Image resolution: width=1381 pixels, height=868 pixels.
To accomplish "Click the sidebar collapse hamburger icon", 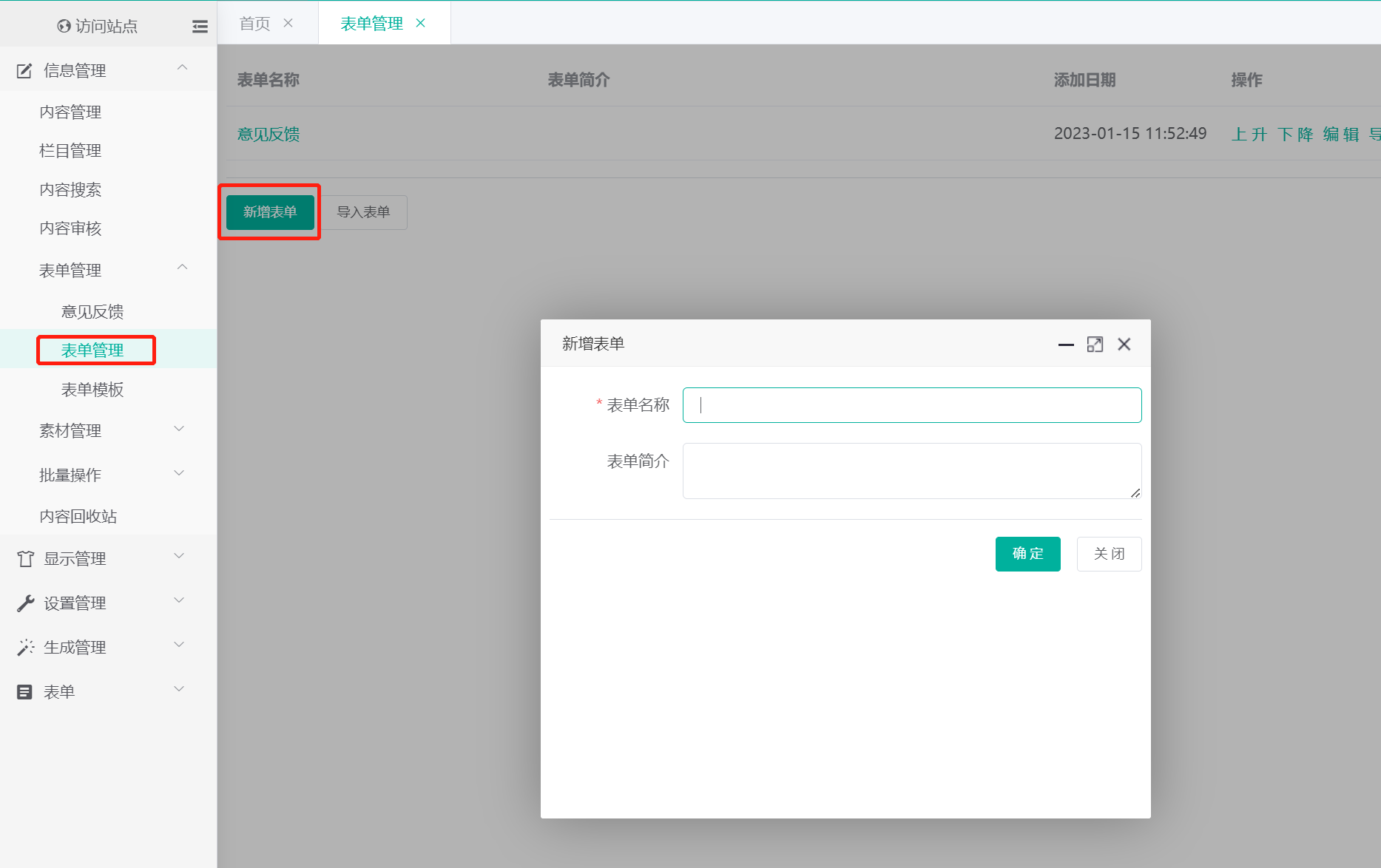I will coord(200,27).
